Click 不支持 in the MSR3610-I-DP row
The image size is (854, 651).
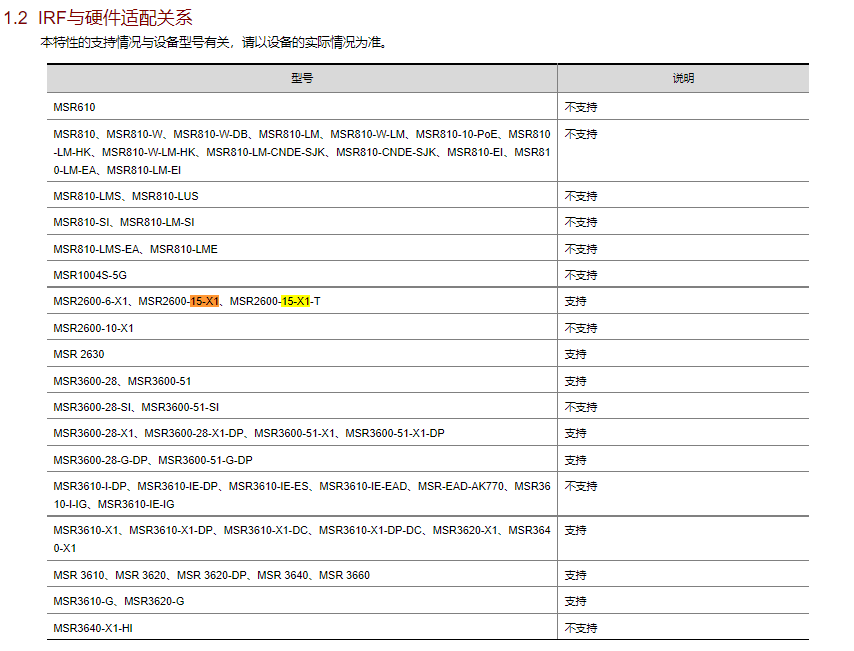coord(581,486)
